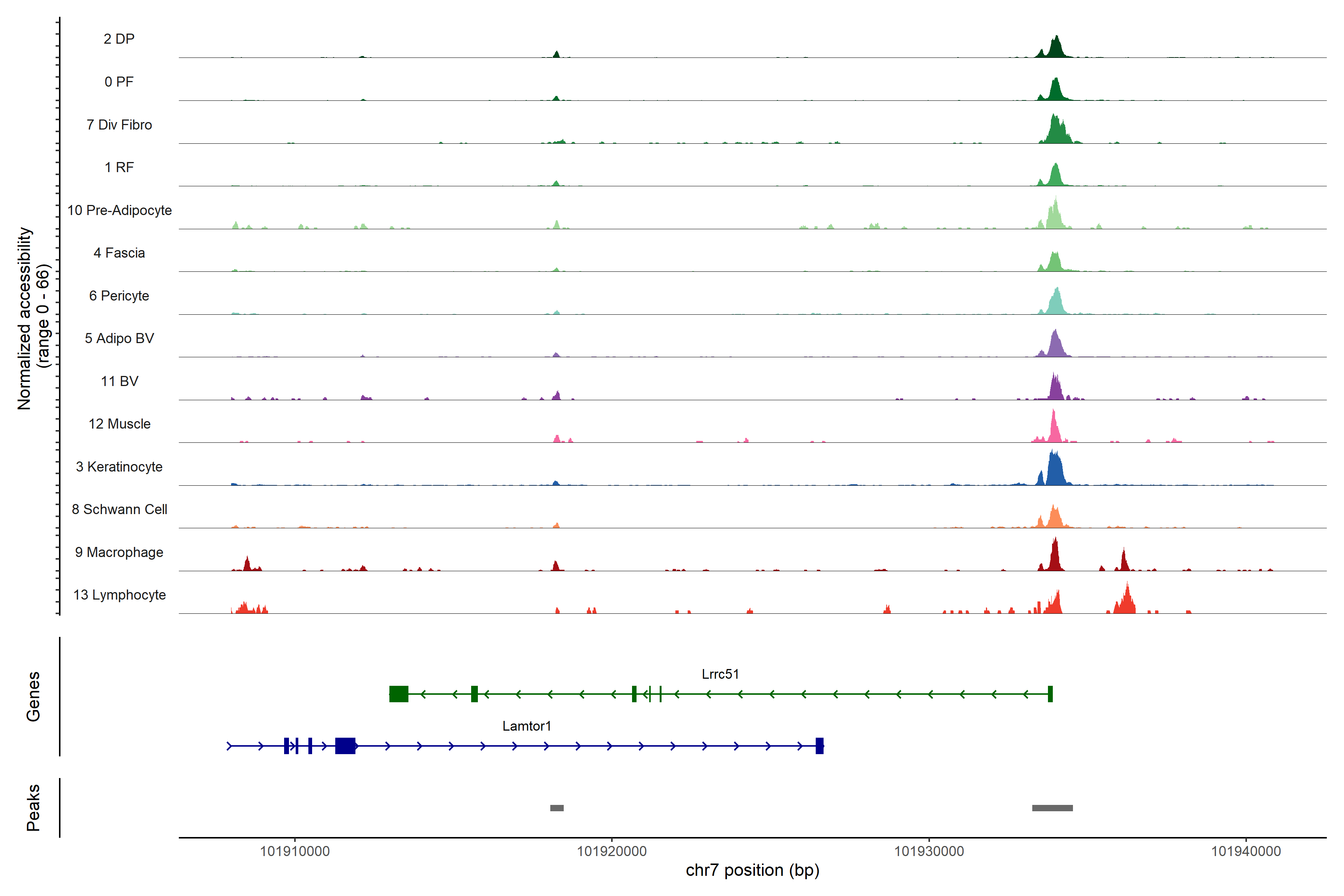Screen dimensions: 1344x896
Task: Click the rightmost blue Lamtor1 exon
Action: coord(819,746)
